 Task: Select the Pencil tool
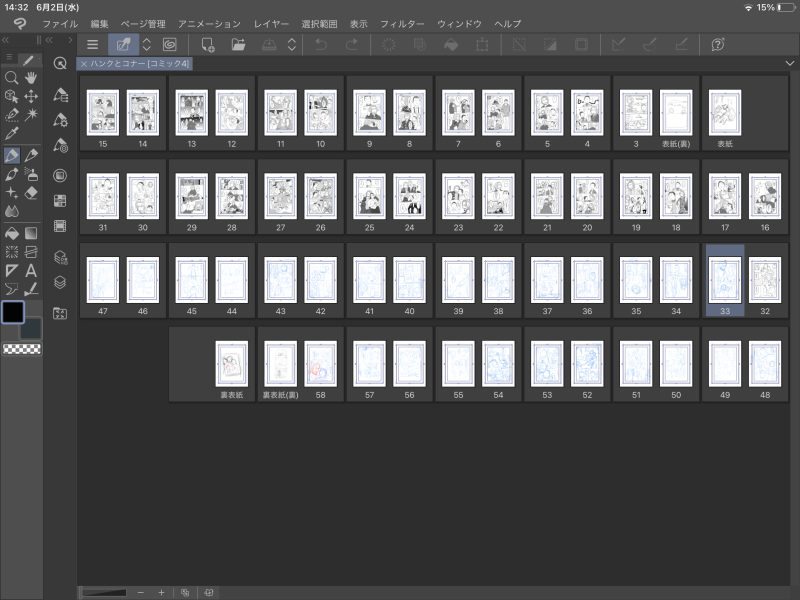point(31,155)
